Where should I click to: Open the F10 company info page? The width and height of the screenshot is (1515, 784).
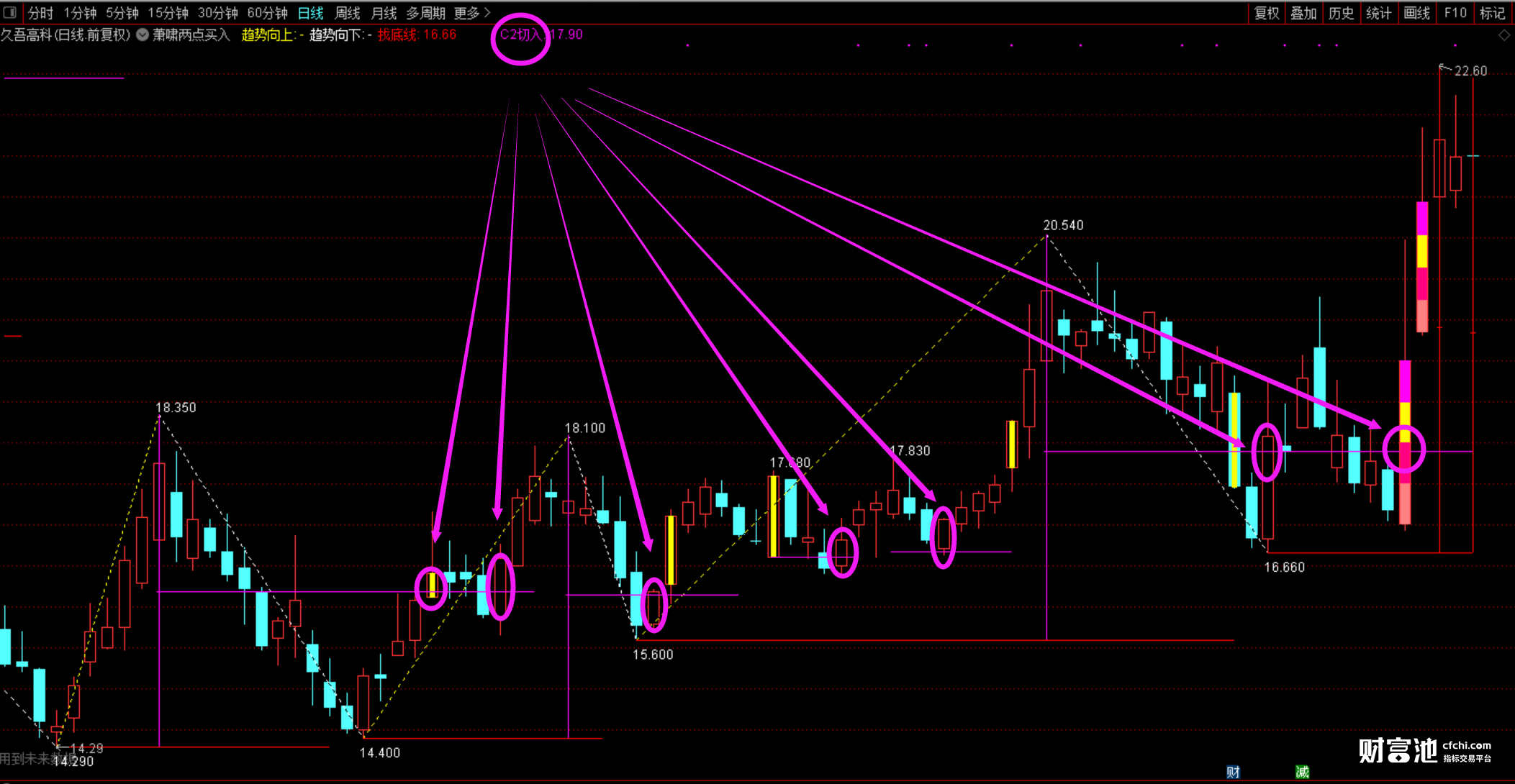(1455, 13)
